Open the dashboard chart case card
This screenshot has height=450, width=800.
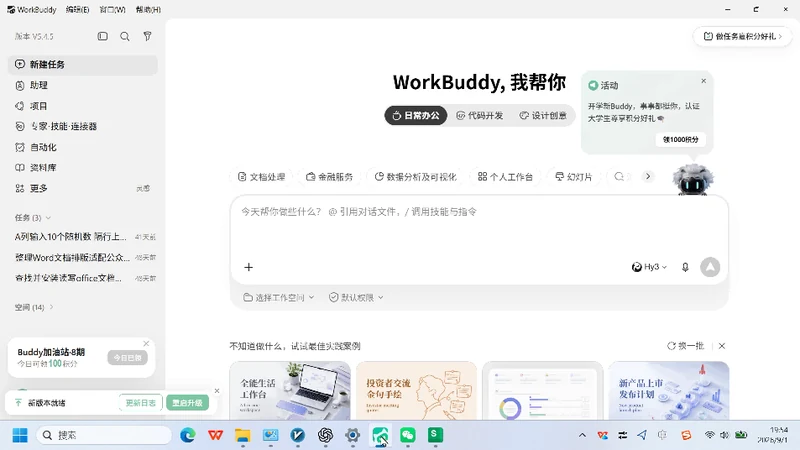pos(543,391)
